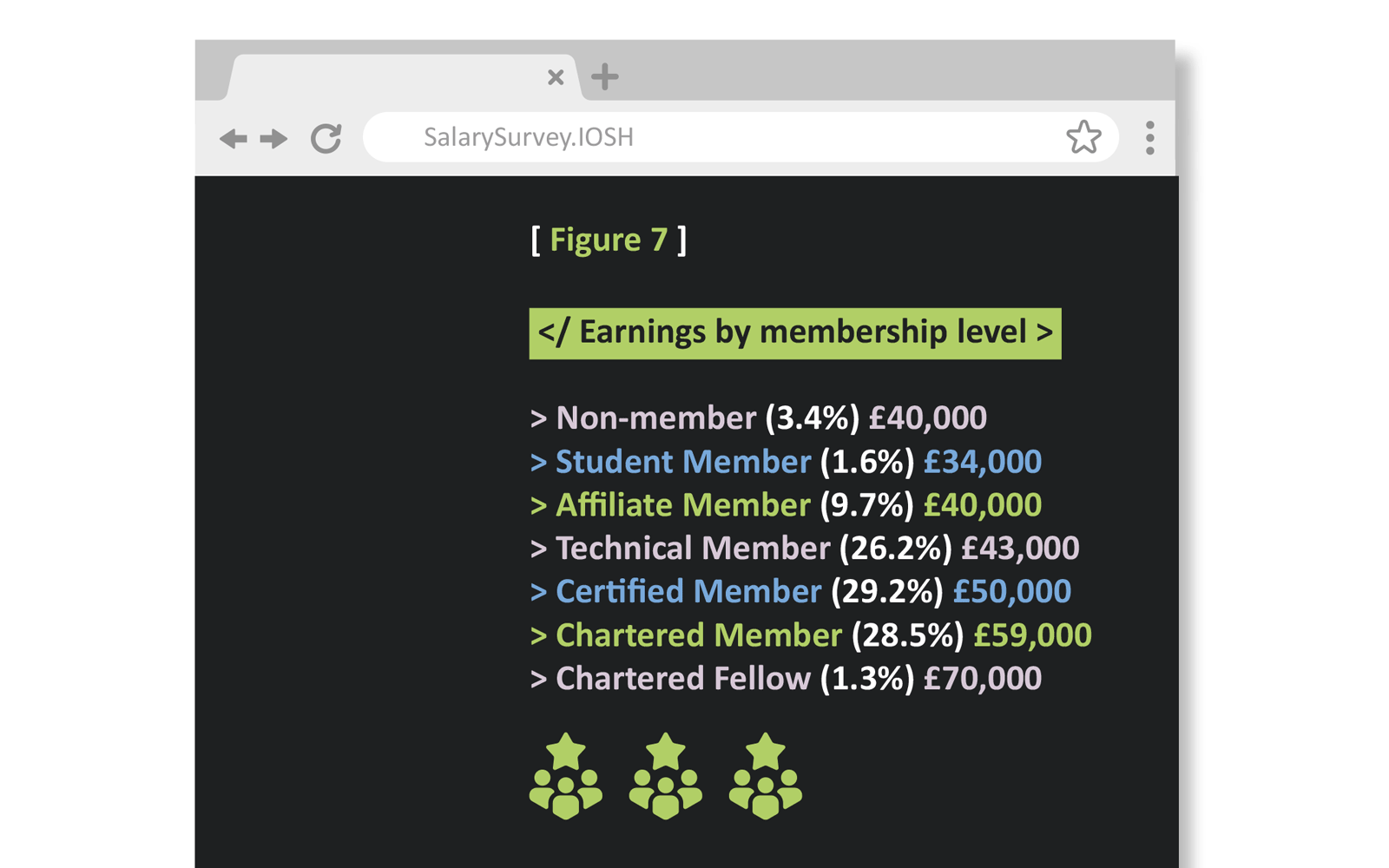1389x868 pixels.
Task: Open the three-dot browser menu
Action: click(x=1149, y=138)
